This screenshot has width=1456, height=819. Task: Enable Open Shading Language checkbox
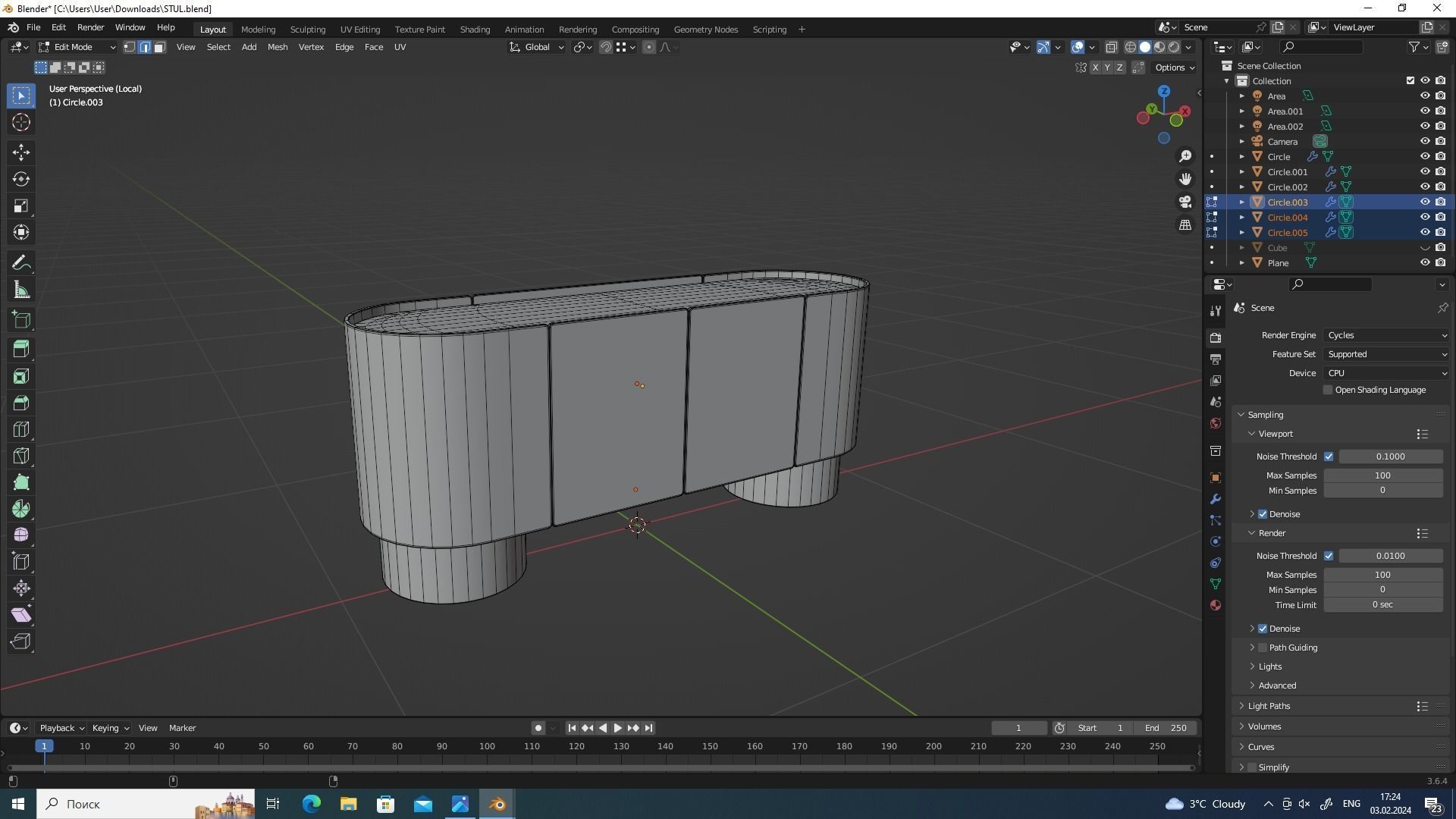[x=1327, y=390]
